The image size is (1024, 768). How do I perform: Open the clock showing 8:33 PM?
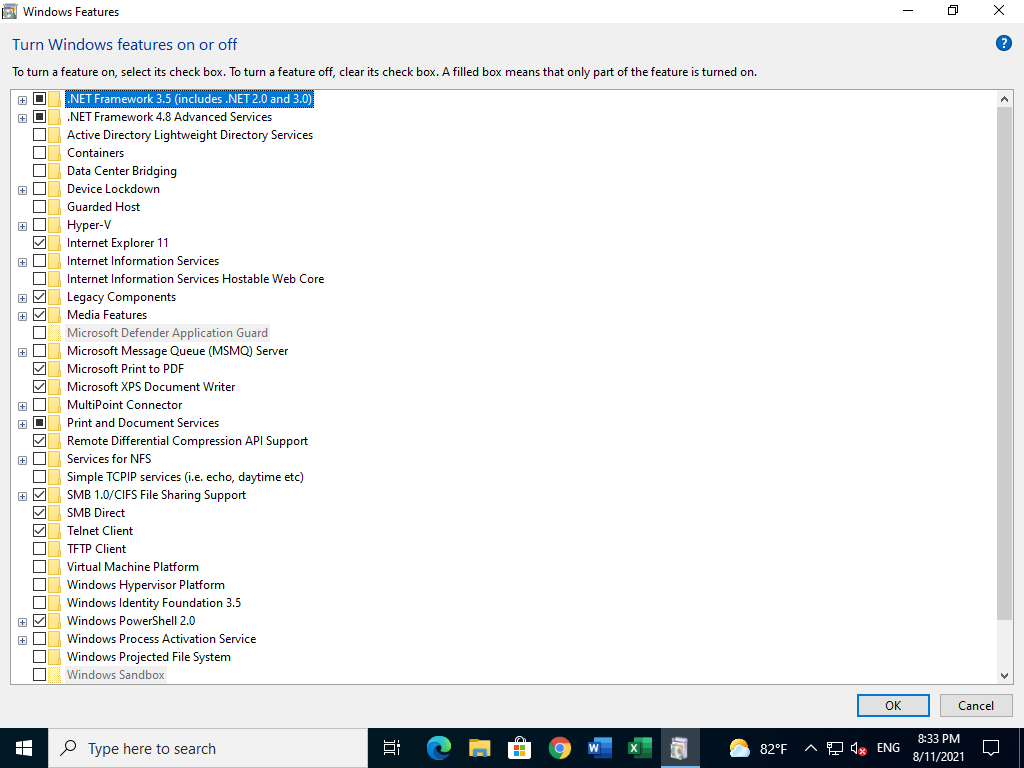pyautogui.click(x=938, y=748)
